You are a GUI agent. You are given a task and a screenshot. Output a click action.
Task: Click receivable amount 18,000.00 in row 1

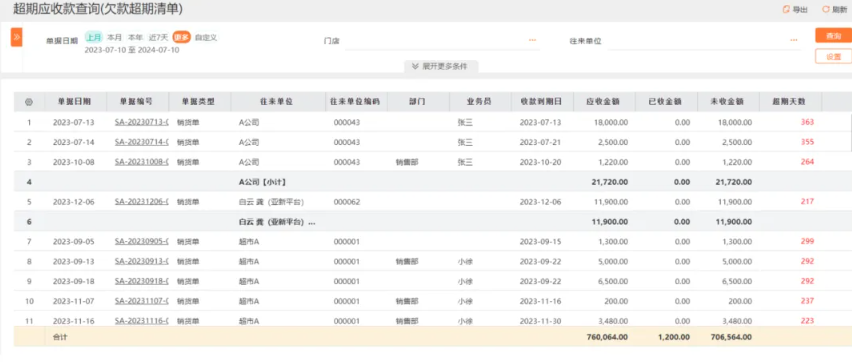[611, 122]
